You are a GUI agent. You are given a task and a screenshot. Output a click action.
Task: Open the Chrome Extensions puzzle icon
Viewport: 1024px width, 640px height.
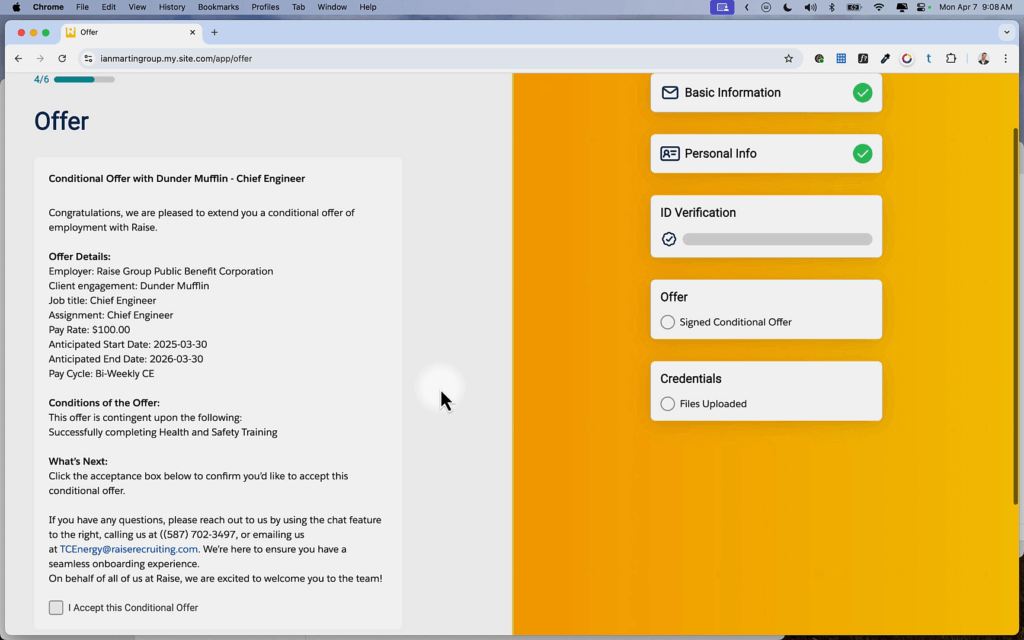[x=950, y=59]
